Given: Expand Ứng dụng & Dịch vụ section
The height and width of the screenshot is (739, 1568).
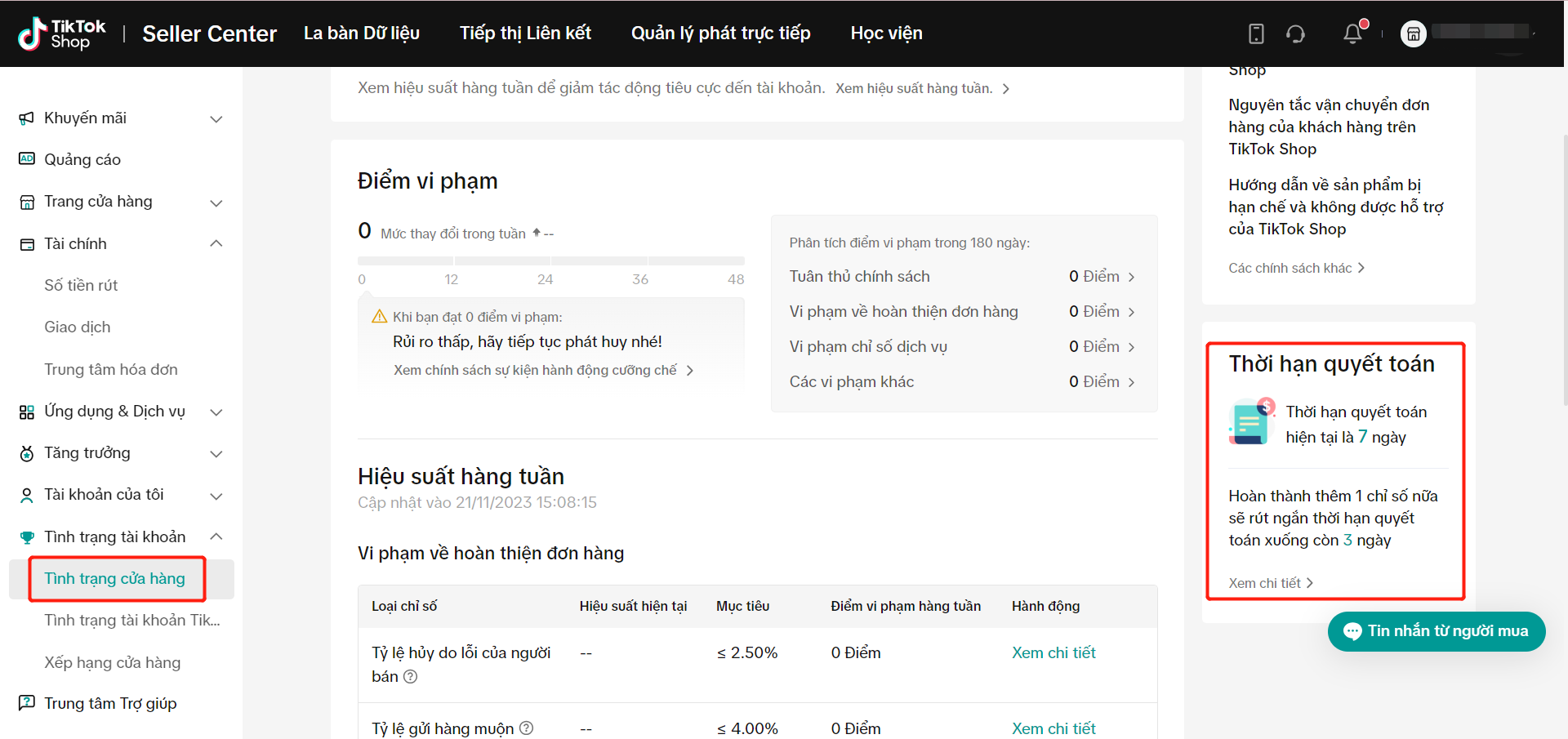Looking at the screenshot, I should click(216, 412).
